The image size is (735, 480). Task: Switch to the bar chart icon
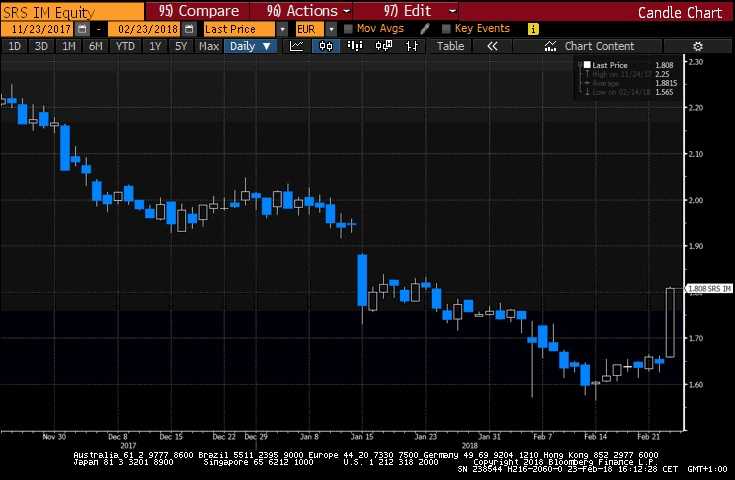[x=356, y=46]
